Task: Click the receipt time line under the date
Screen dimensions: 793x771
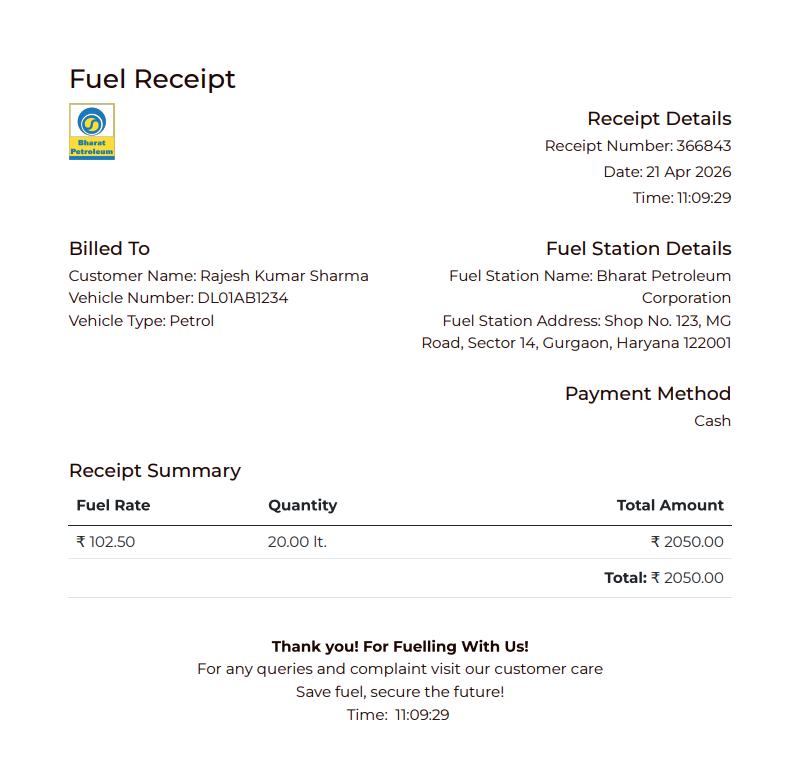Action: (x=682, y=198)
